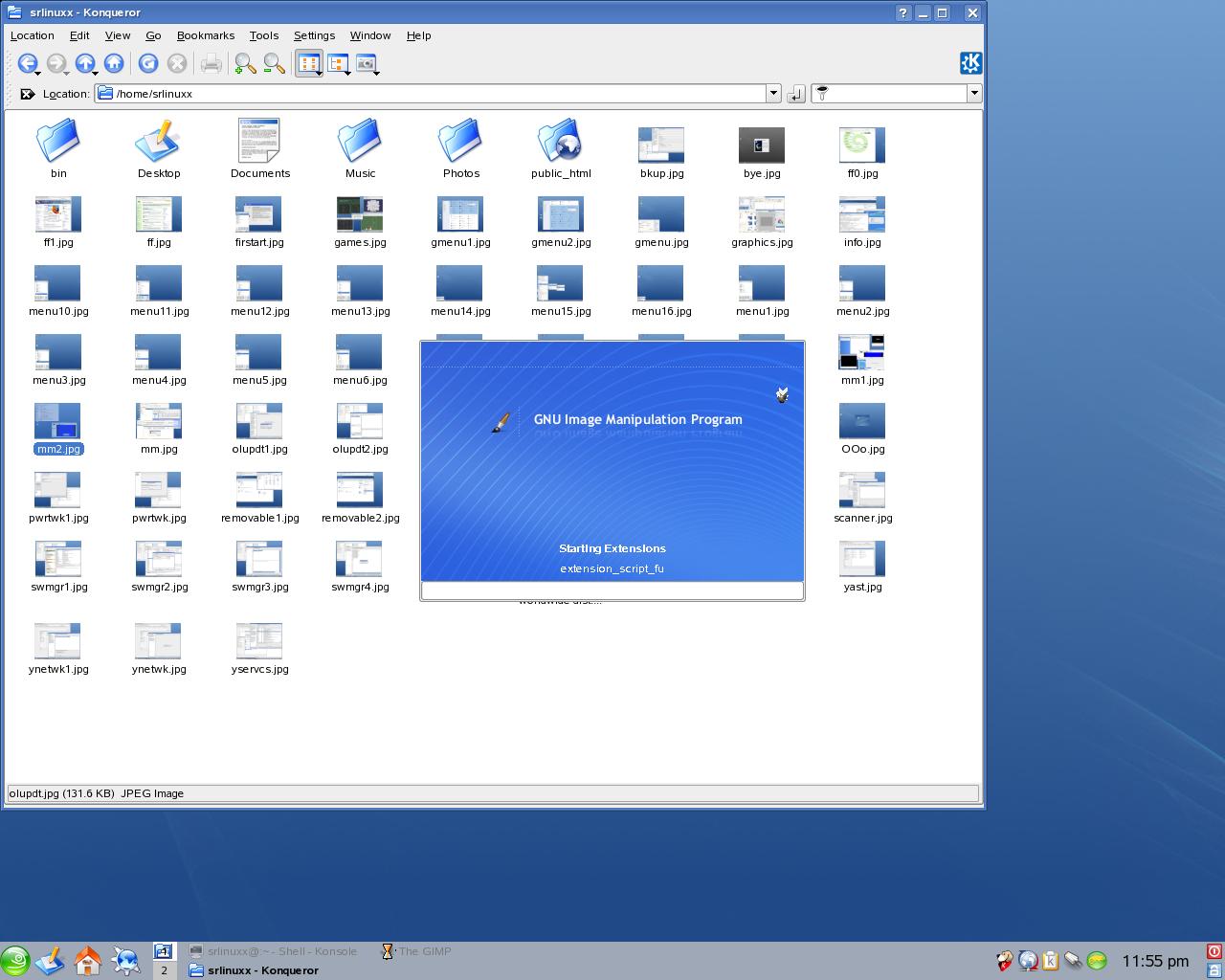Launch Konqueror from the panel gear icon

[125, 961]
